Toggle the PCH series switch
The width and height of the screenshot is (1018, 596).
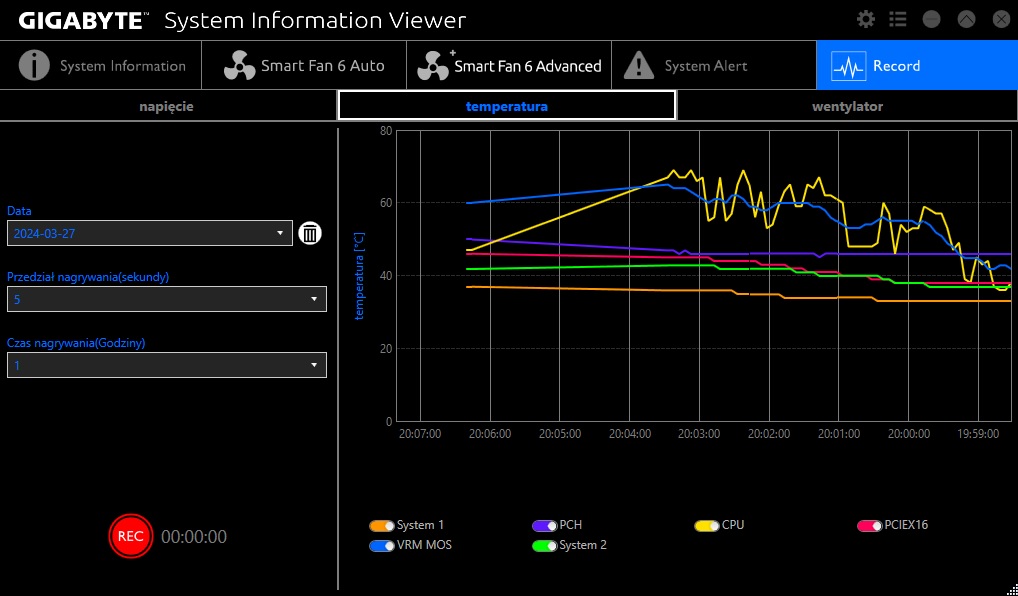pyautogui.click(x=545, y=525)
